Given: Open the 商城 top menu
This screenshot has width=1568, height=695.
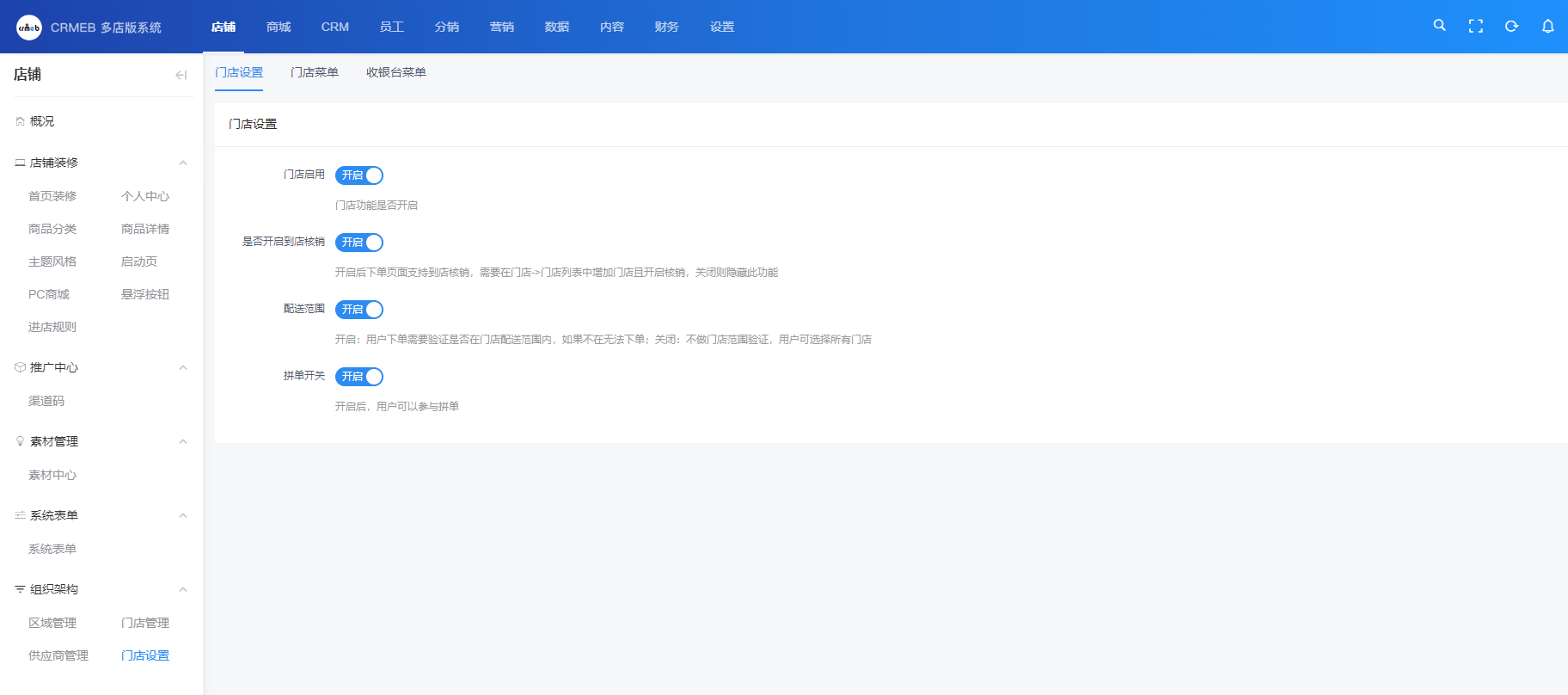Looking at the screenshot, I should click(x=279, y=27).
